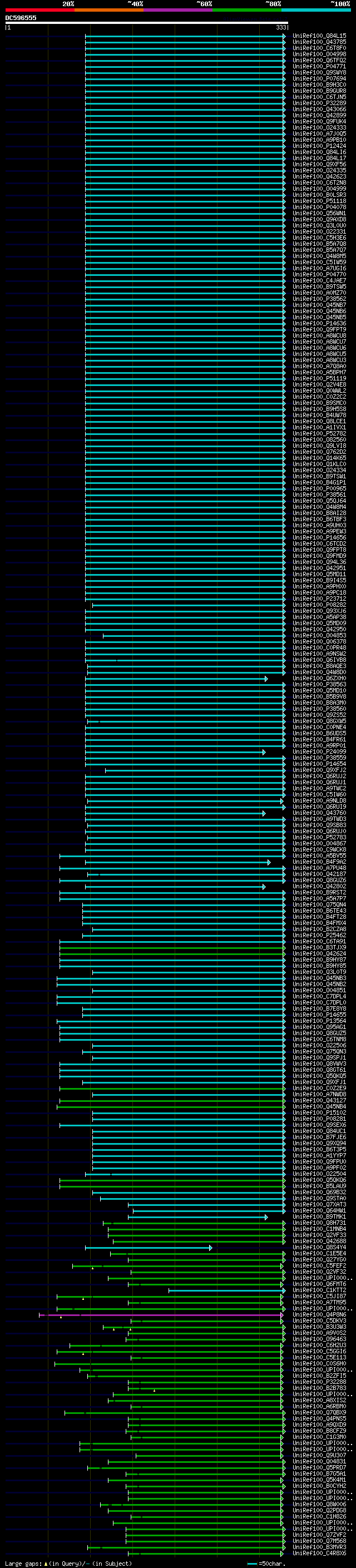Select hit label UniRef100_Q43760
The width and height of the screenshot is (356, 1568).
point(319,813)
